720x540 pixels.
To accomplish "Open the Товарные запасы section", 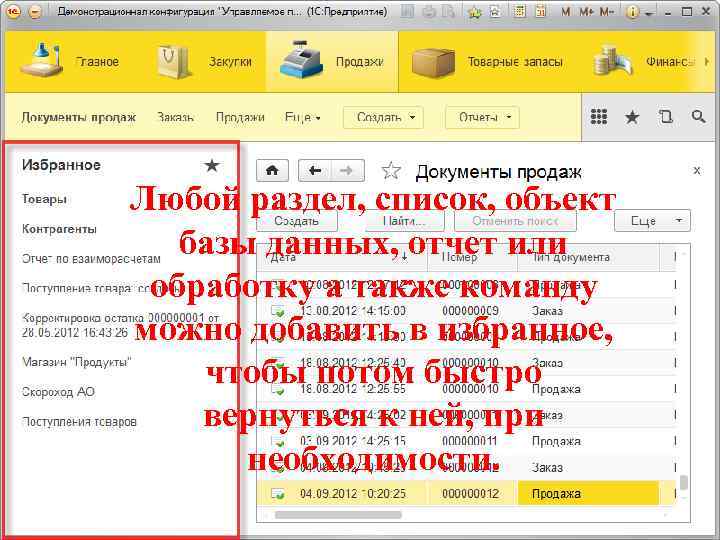I will [488, 62].
